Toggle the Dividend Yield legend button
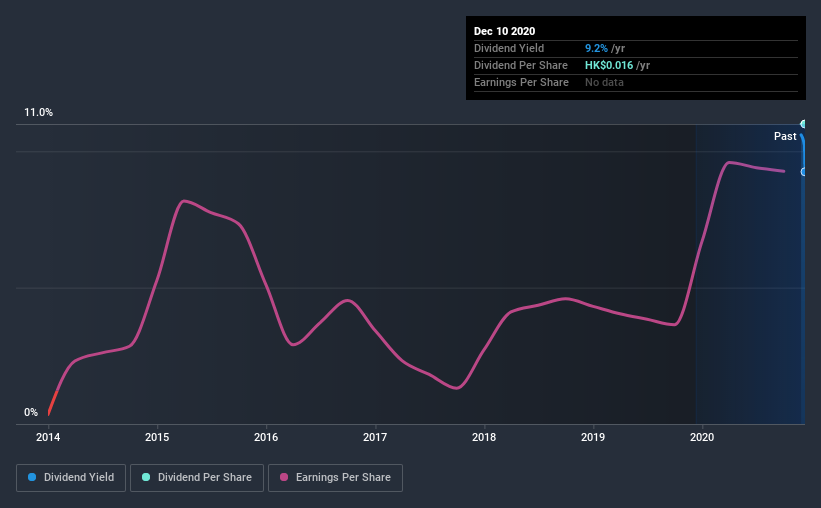Viewport: 821px width, 508px height. (71, 478)
